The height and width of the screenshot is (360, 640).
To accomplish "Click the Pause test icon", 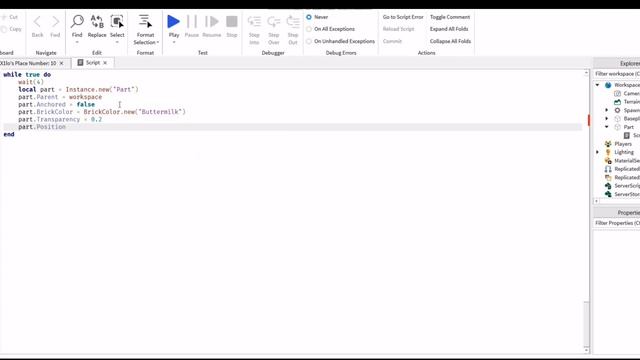I will point(191,22).
